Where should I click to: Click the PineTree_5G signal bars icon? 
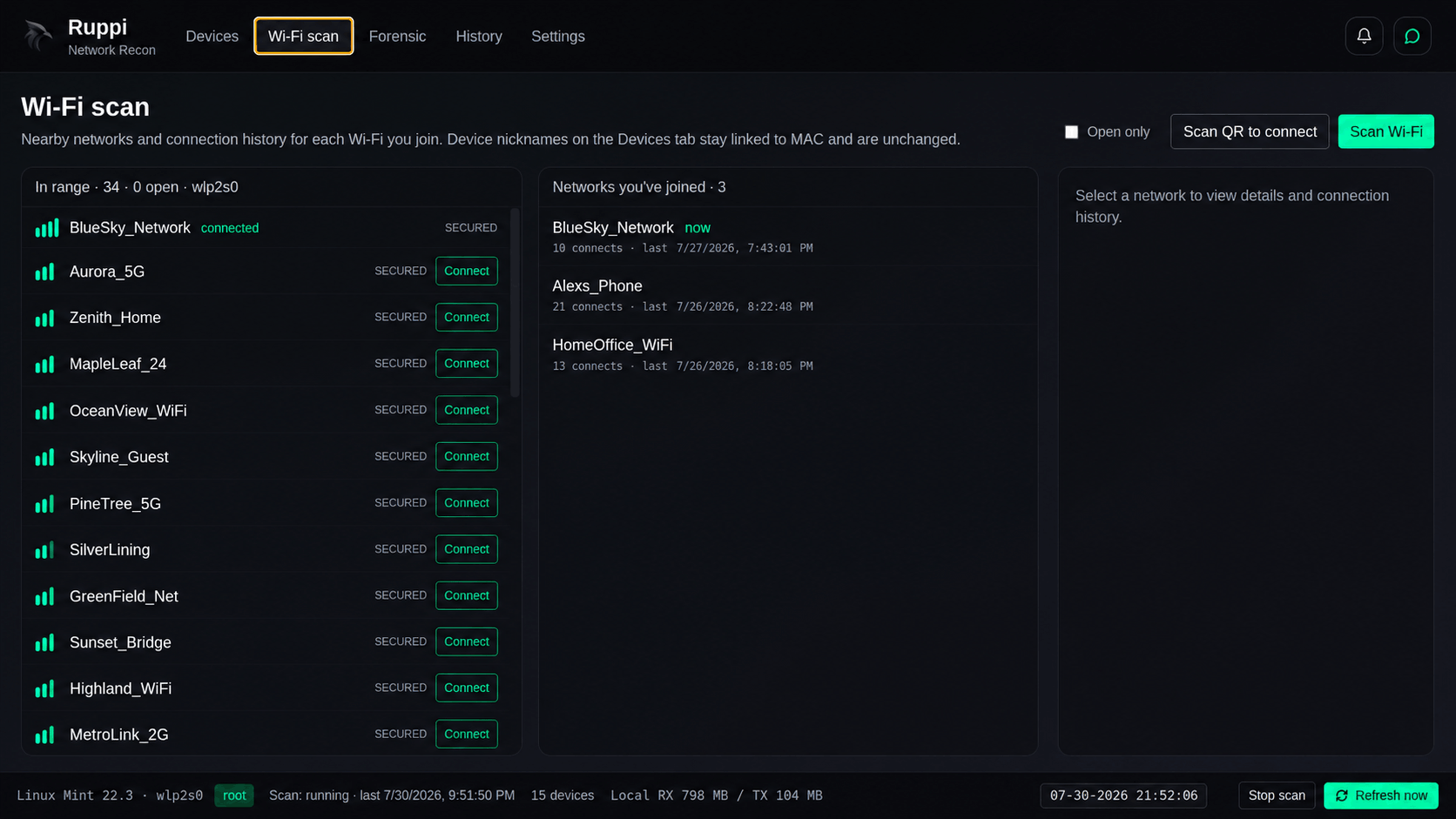tap(44, 504)
